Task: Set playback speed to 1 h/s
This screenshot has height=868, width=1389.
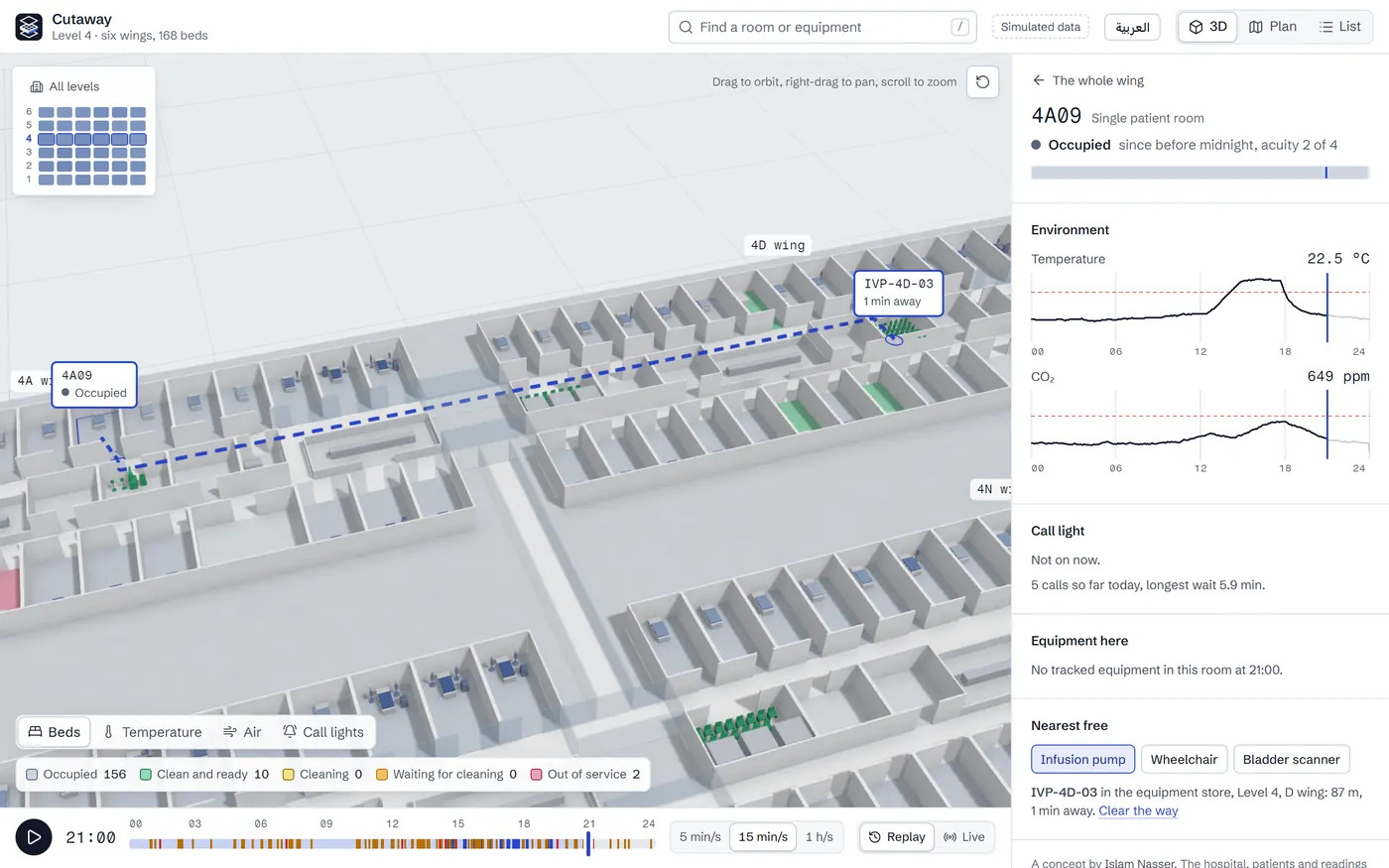Action: [819, 837]
